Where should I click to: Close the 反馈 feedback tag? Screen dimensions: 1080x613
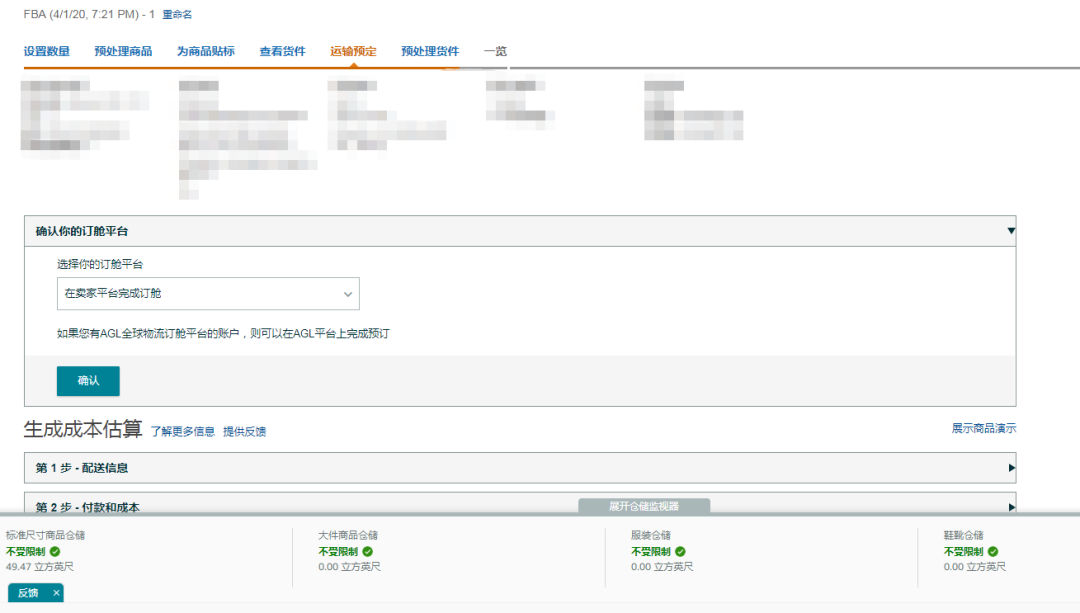56,592
